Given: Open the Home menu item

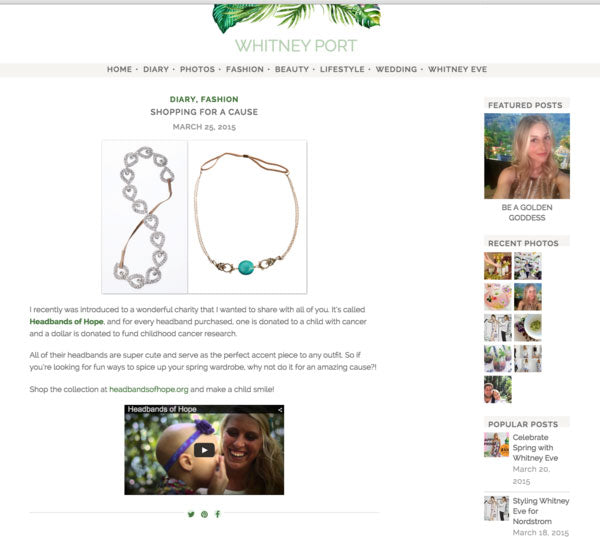Looking at the screenshot, I should pos(119,69).
